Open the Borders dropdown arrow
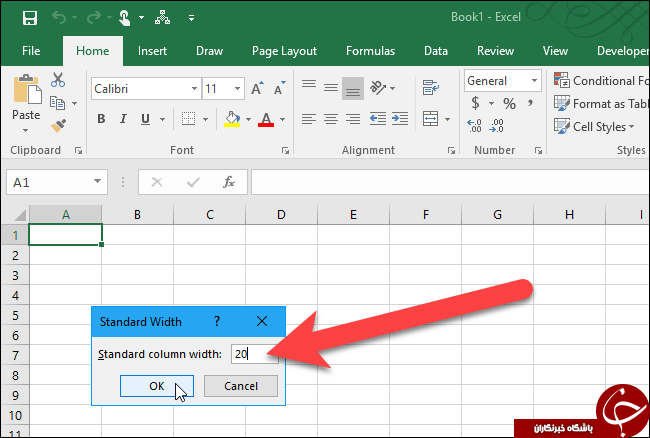This screenshot has width=650, height=438. [x=206, y=120]
